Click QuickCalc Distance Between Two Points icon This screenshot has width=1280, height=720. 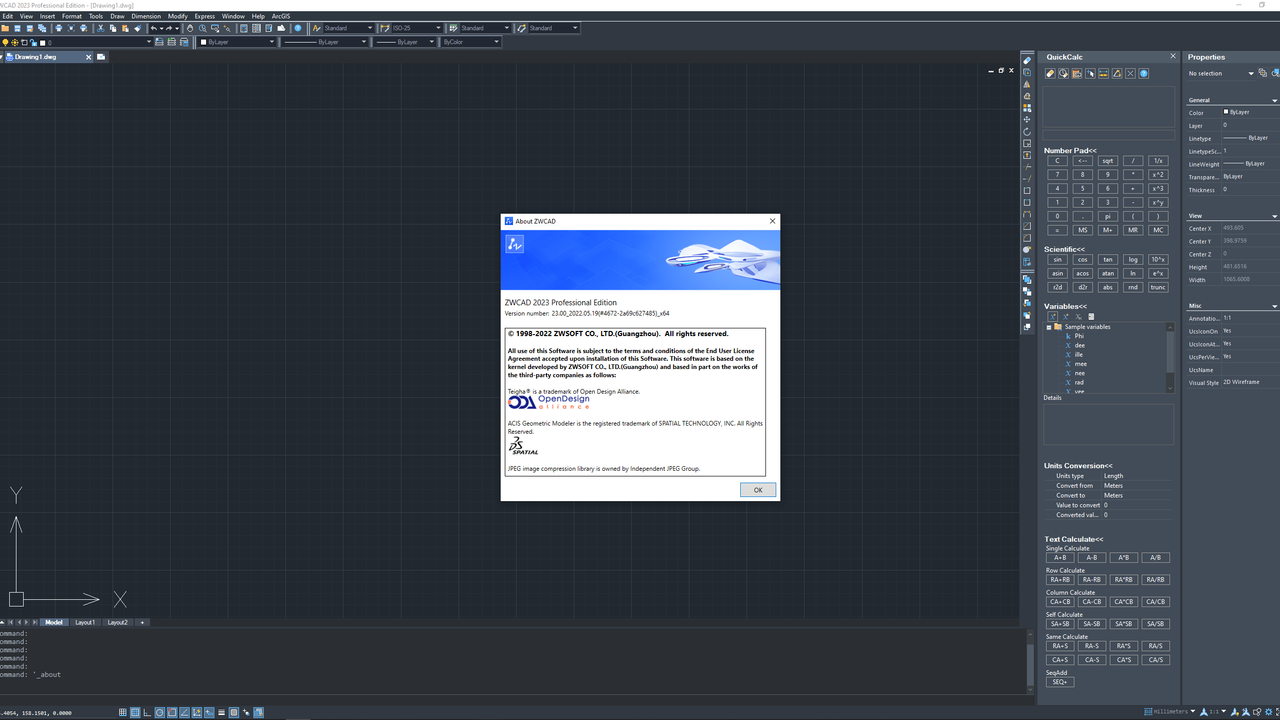(x=1103, y=73)
